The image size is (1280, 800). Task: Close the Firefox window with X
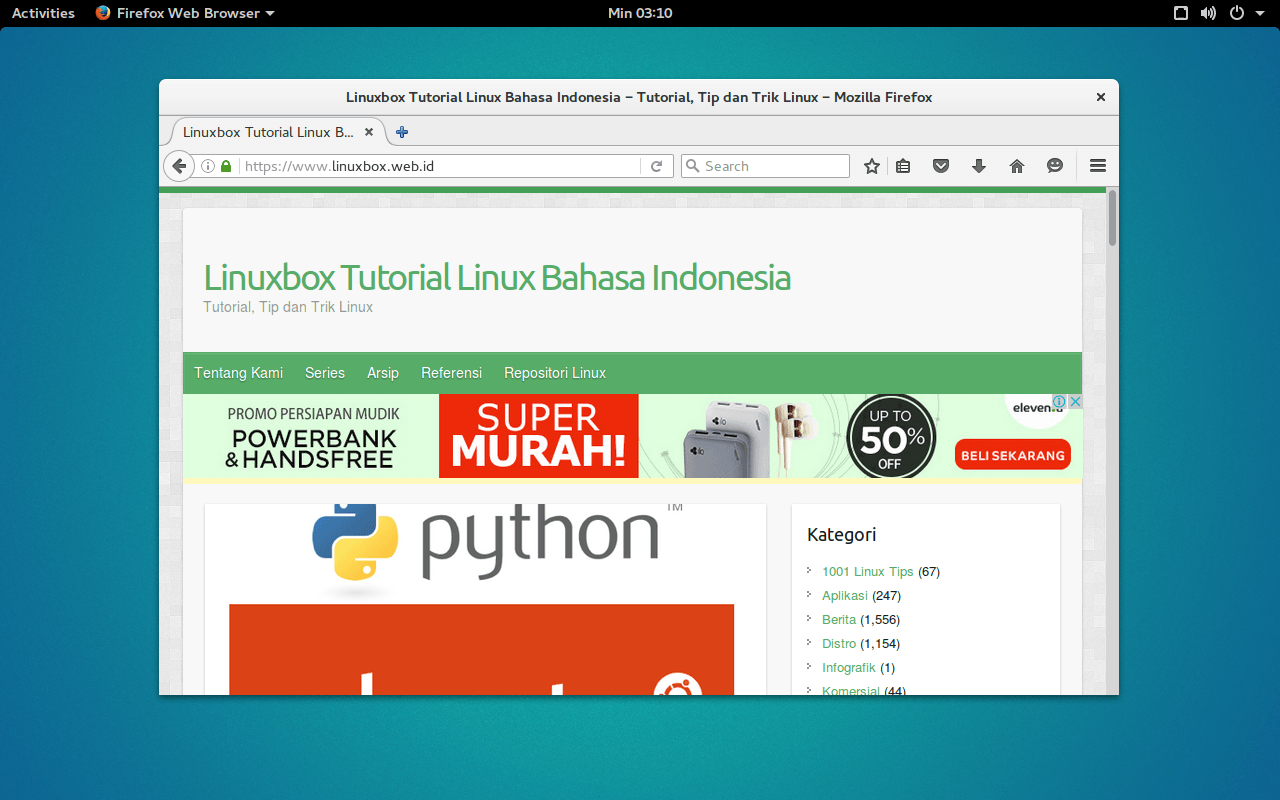[1101, 97]
